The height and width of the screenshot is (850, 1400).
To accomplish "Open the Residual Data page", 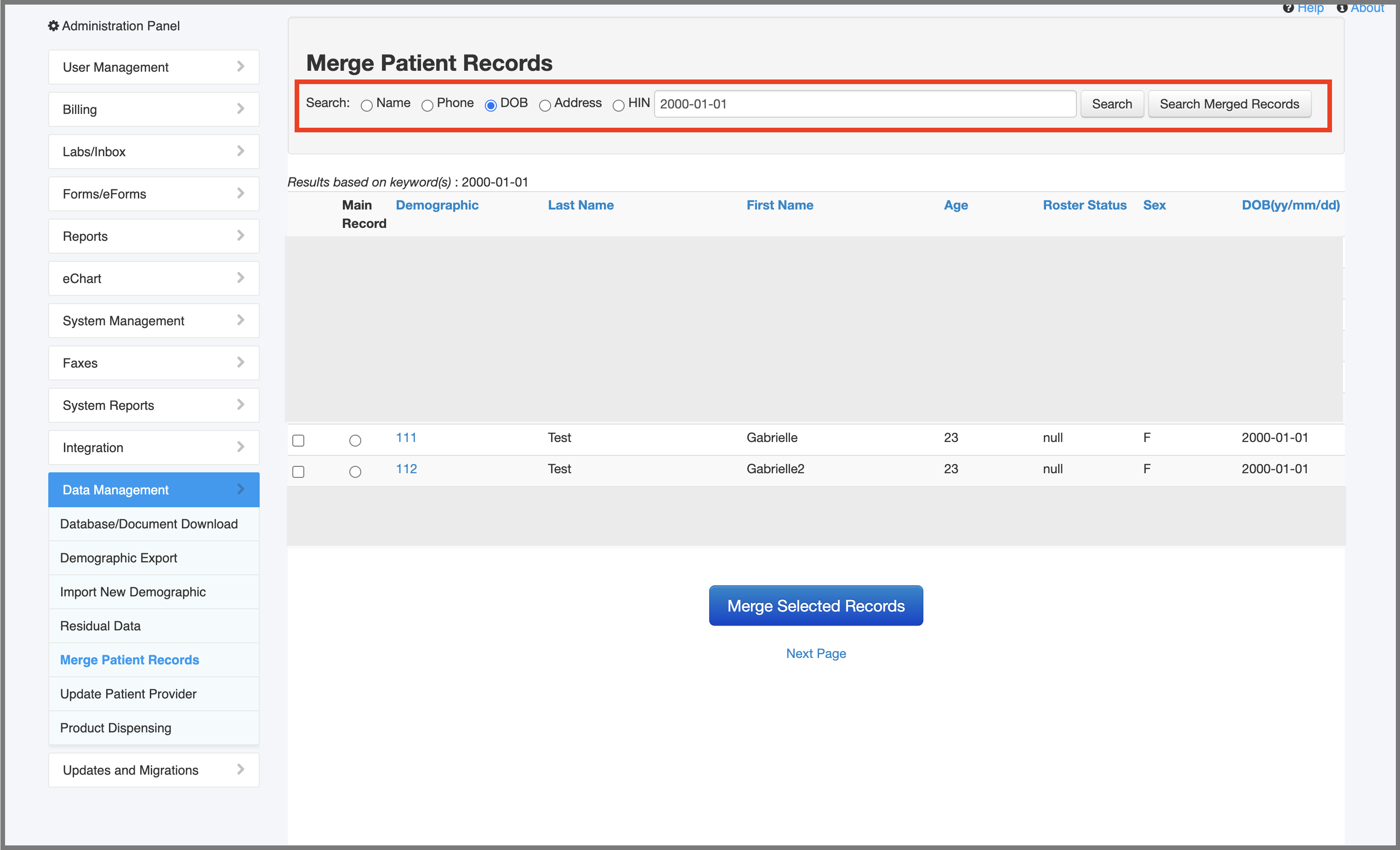I will 154,626.
